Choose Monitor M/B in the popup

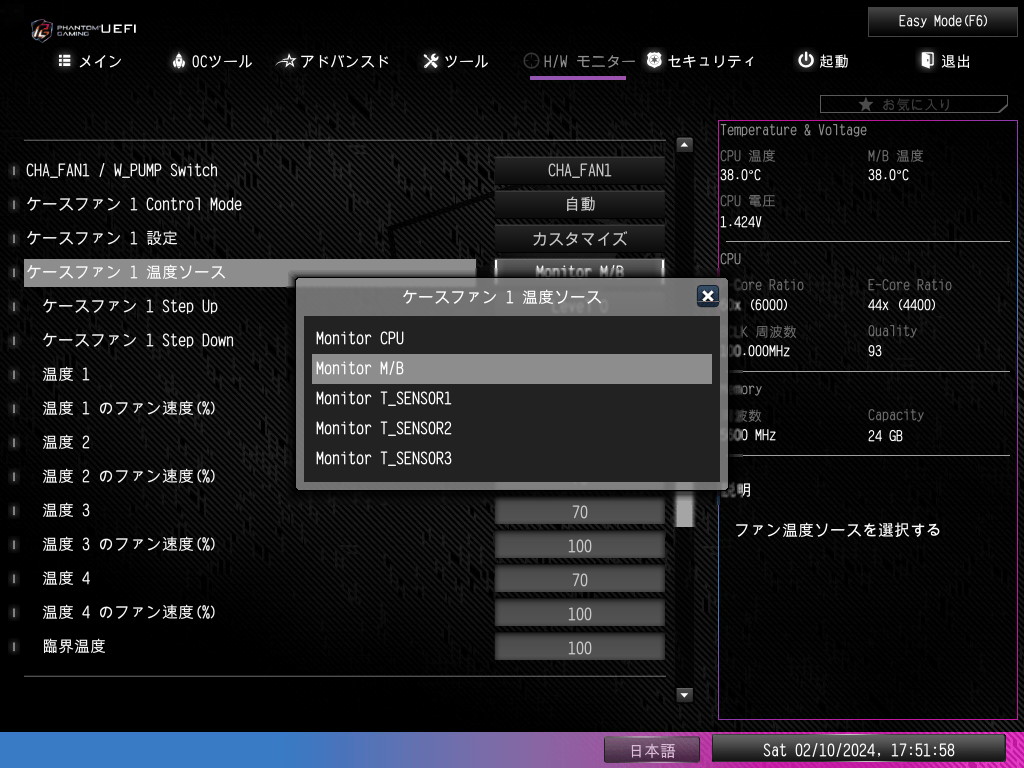click(x=511, y=369)
